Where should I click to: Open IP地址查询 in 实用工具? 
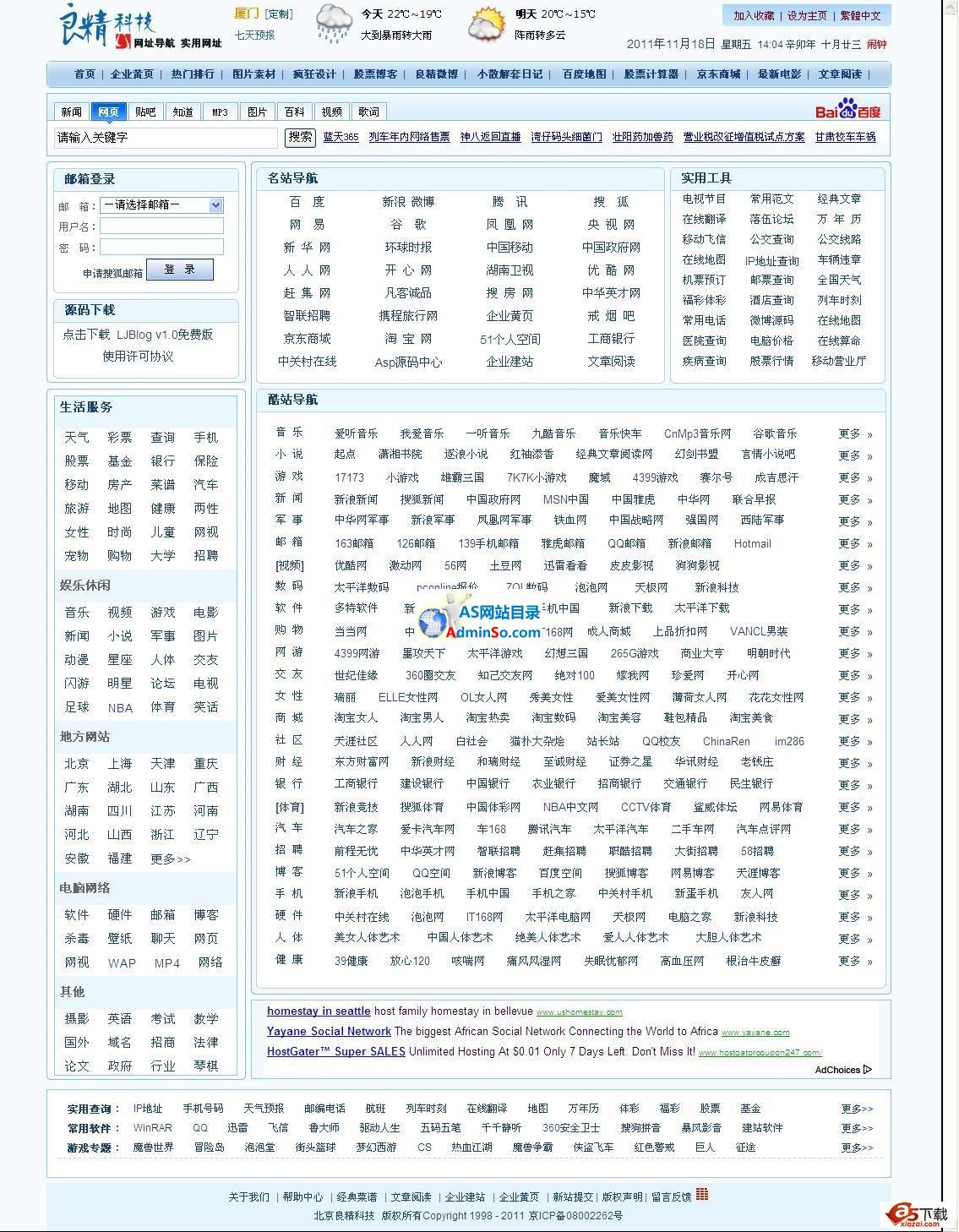click(x=771, y=260)
